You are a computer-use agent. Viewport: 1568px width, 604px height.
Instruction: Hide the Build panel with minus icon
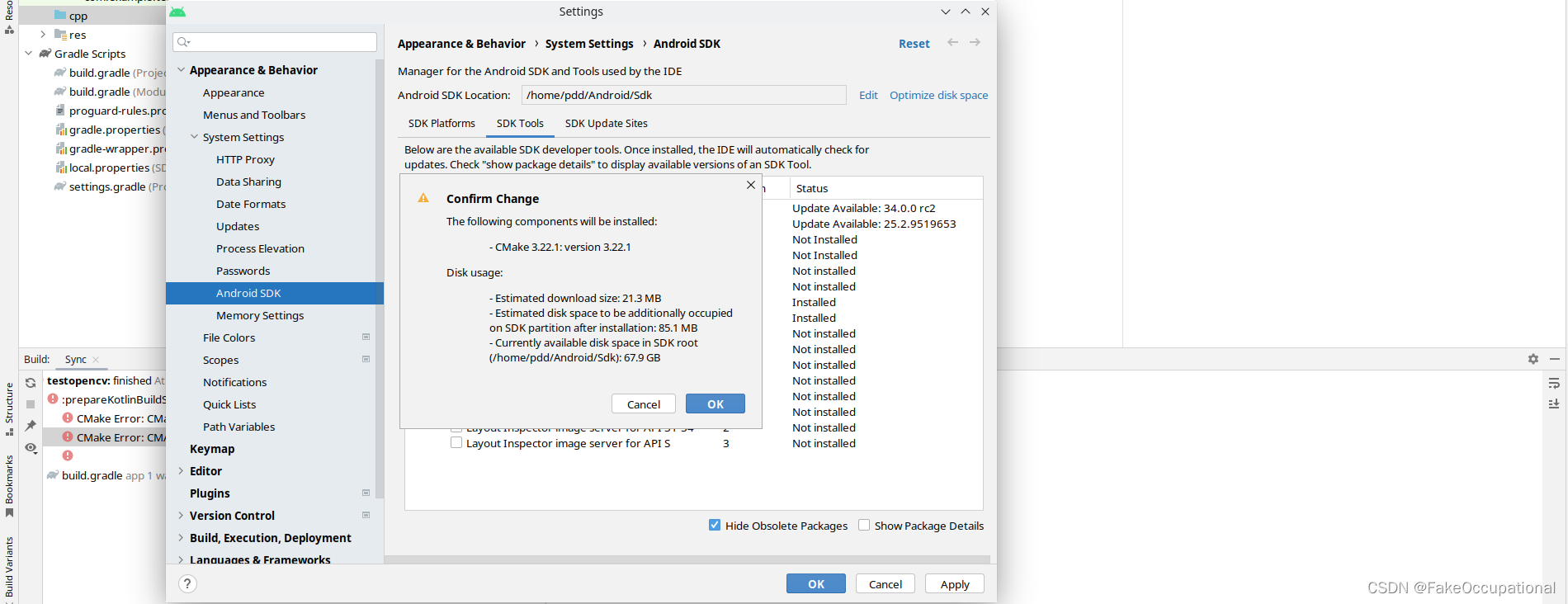pyautogui.click(x=1555, y=359)
